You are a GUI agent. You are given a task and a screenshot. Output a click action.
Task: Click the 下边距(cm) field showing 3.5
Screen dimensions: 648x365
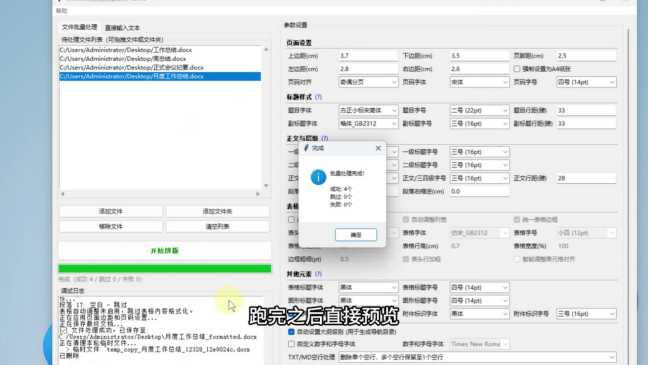tap(479, 56)
